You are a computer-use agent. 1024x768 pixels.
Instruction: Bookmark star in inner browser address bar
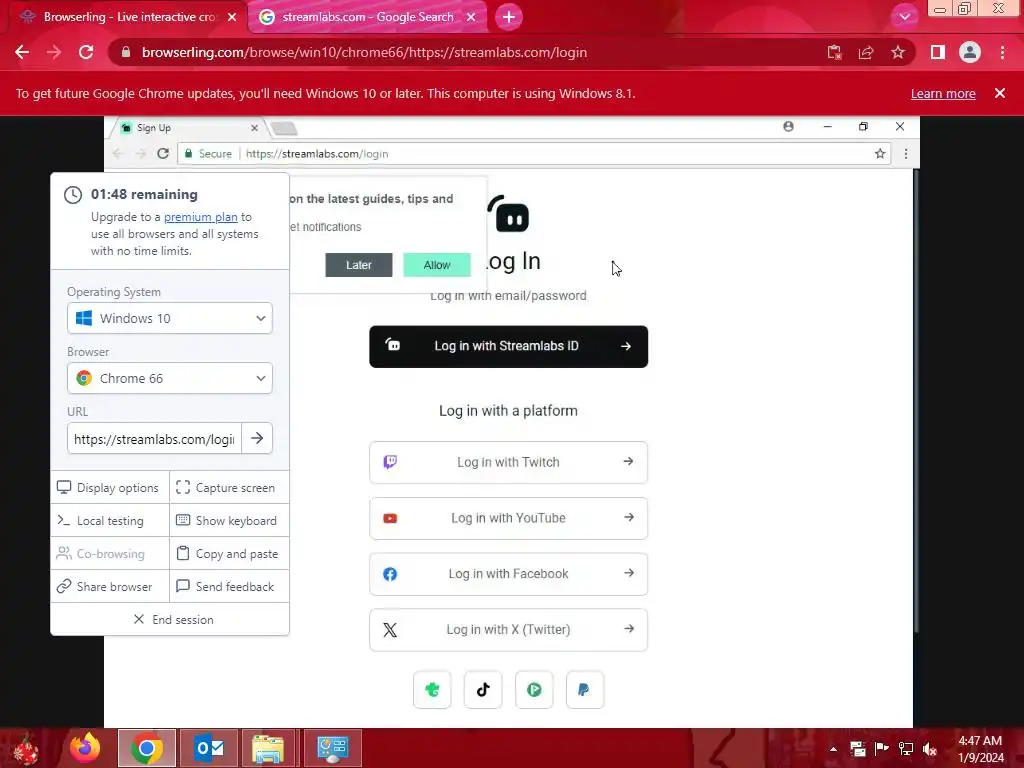pyautogui.click(x=880, y=153)
